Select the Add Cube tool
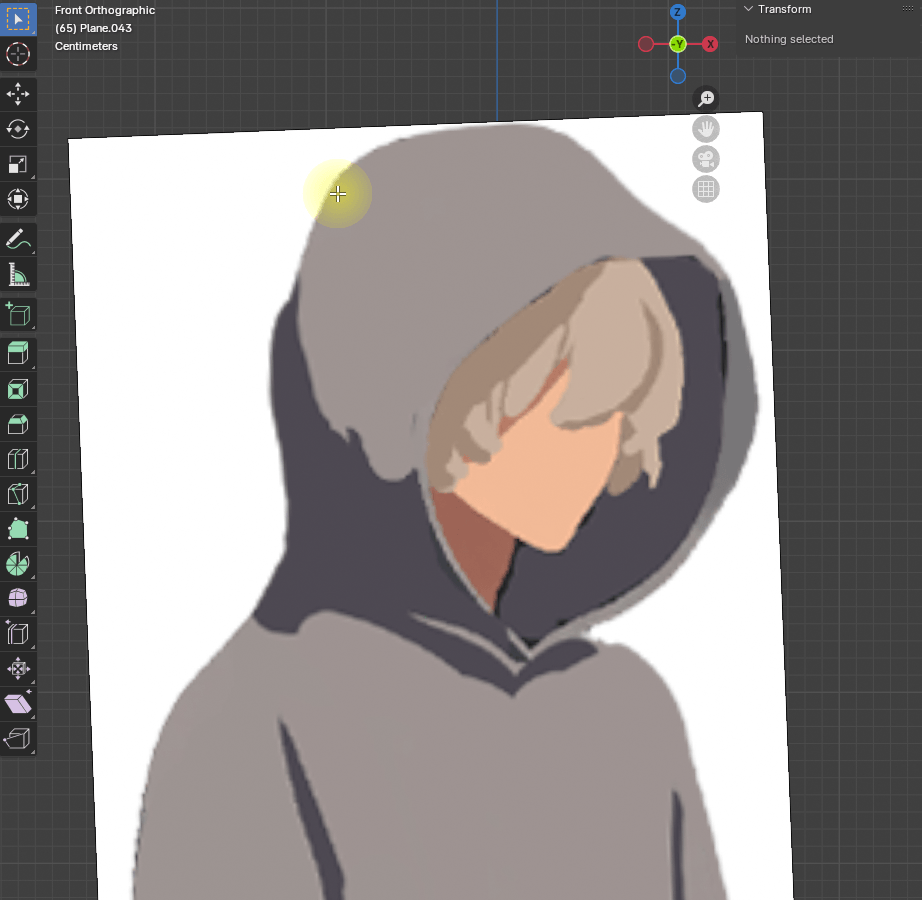The height and width of the screenshot is (900, 922). (x=18, y=315)
